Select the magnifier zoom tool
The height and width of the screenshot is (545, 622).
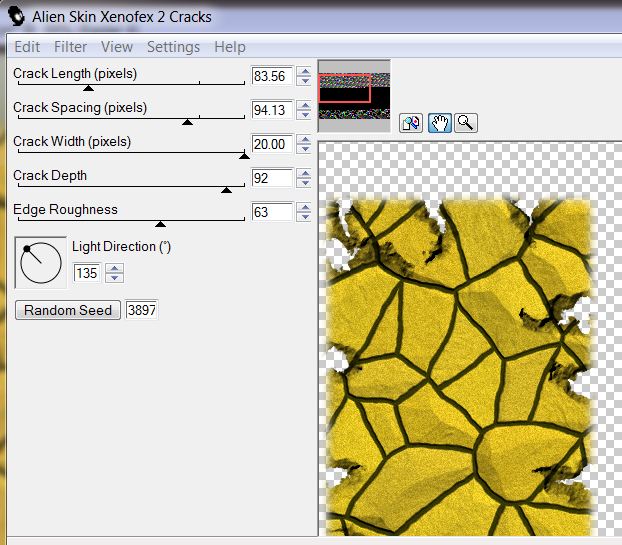466,123
